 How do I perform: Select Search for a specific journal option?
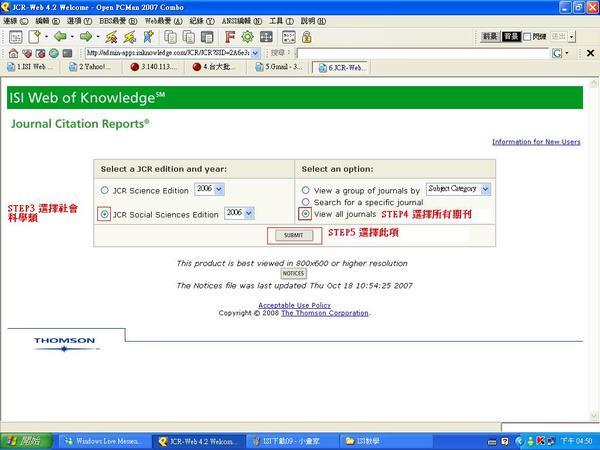pos(305,202)
